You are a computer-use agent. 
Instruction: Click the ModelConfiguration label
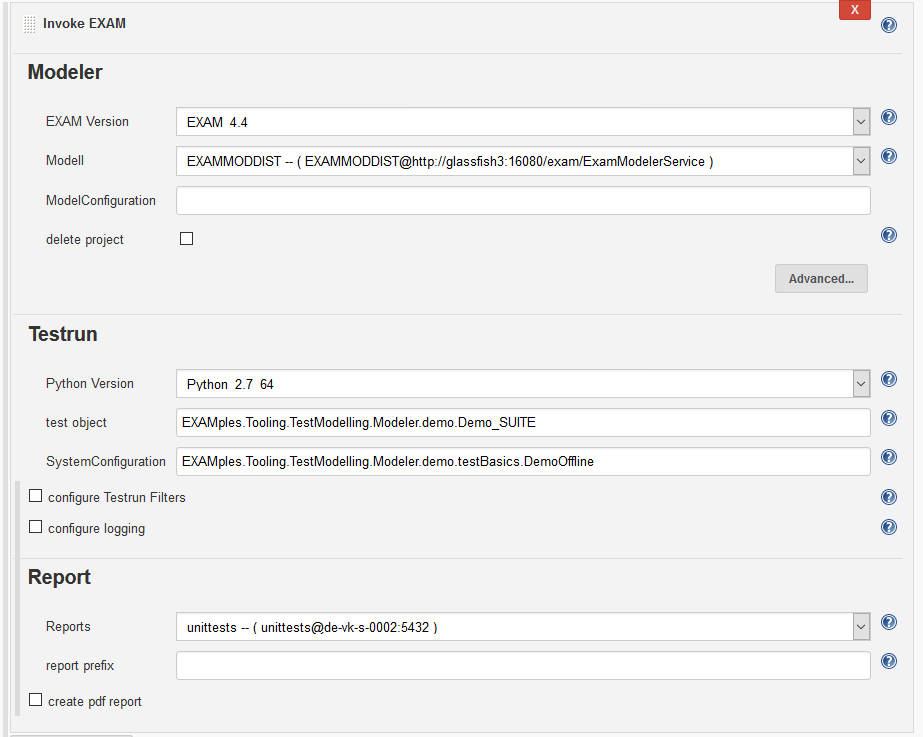(101, 200)
